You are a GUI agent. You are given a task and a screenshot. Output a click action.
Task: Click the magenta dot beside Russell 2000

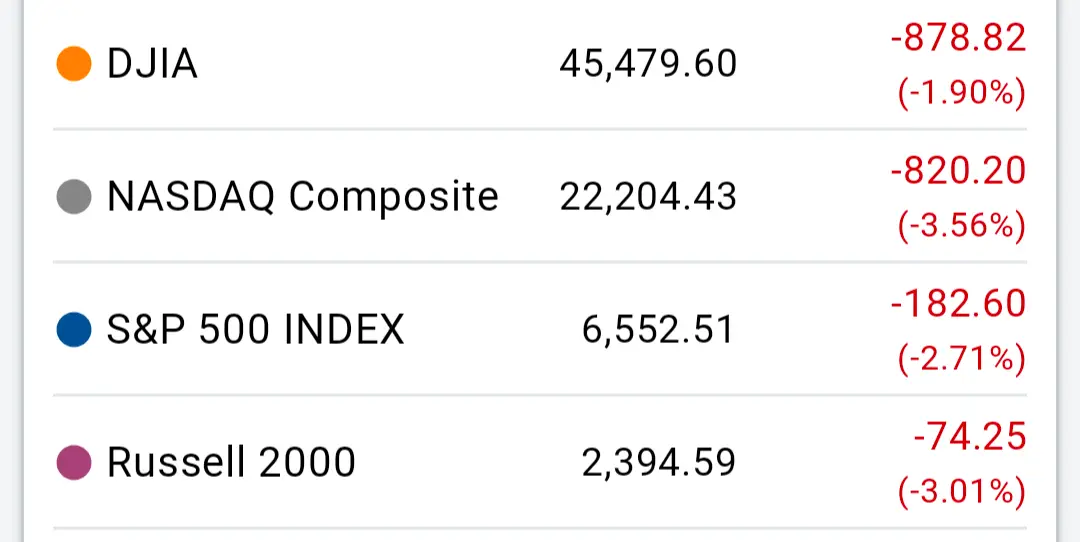74,462
